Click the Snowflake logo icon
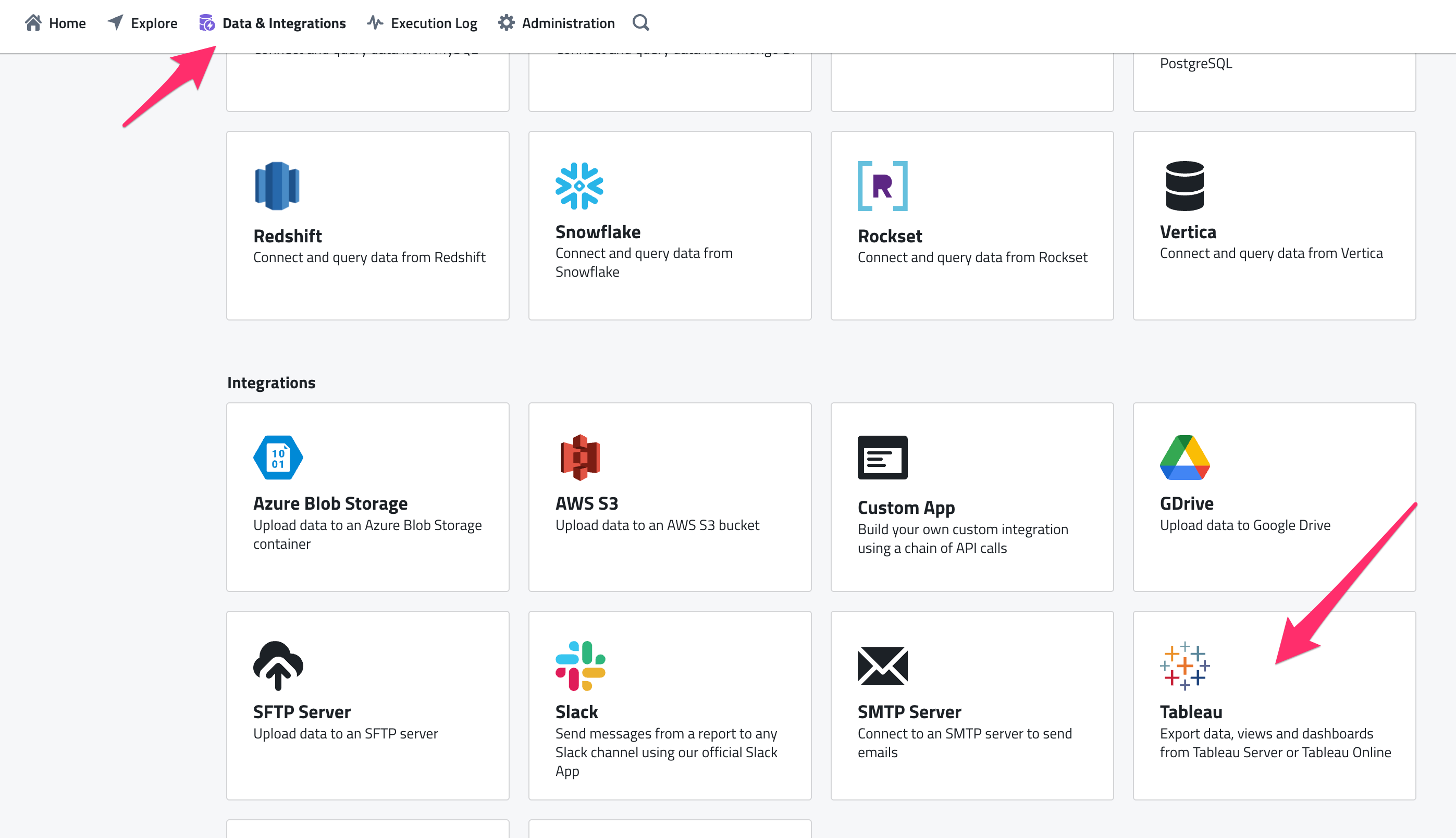Image resolution: width=1456 pixels, height=838 pixels. tap(579, 186)
